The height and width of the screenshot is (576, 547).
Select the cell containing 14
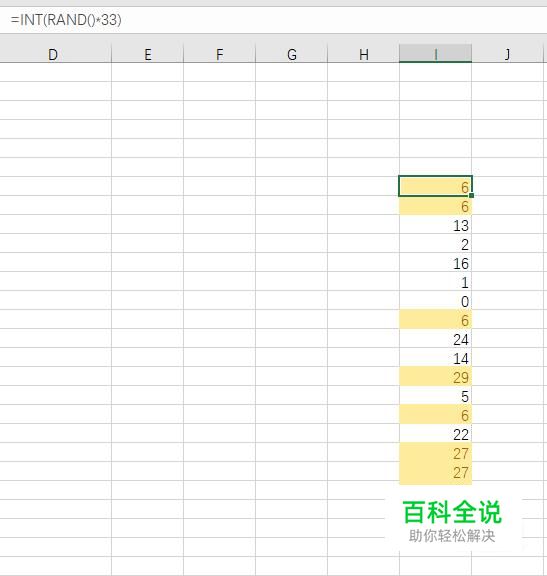(x=435, y=357)
